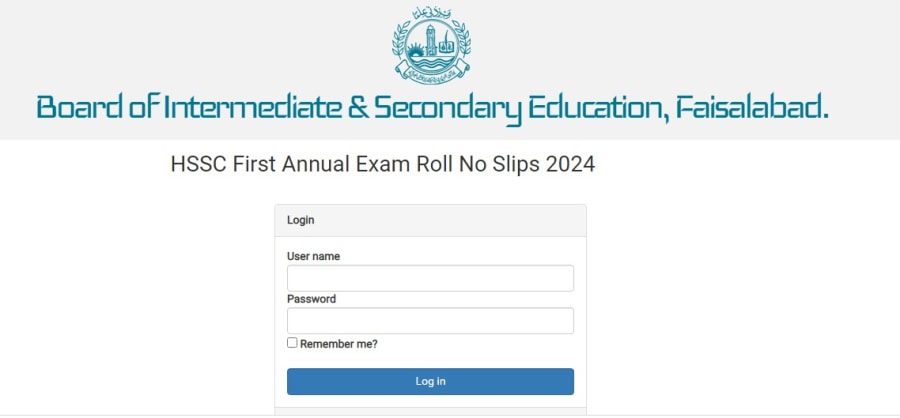Focus the Password input field
Image resolution: width=900 pixels, height=418 pixels.
tap(430, 320)
